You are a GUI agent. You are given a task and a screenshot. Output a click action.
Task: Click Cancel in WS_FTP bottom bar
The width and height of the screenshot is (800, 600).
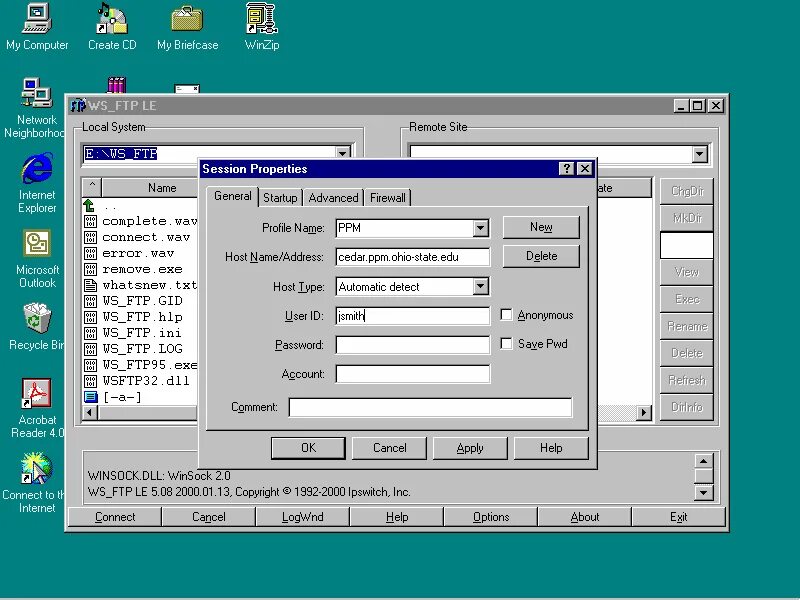pyautogui.click(x=209, y=517)
